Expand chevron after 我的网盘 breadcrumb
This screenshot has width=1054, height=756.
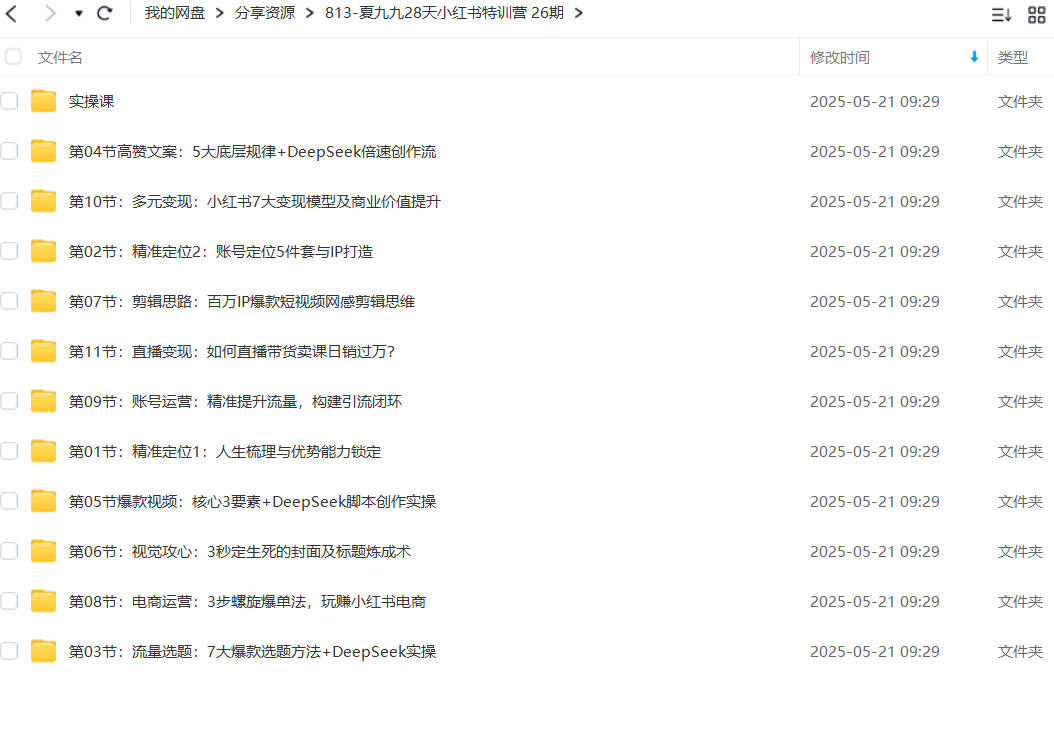pyautogui.click(x=219, y=13)
